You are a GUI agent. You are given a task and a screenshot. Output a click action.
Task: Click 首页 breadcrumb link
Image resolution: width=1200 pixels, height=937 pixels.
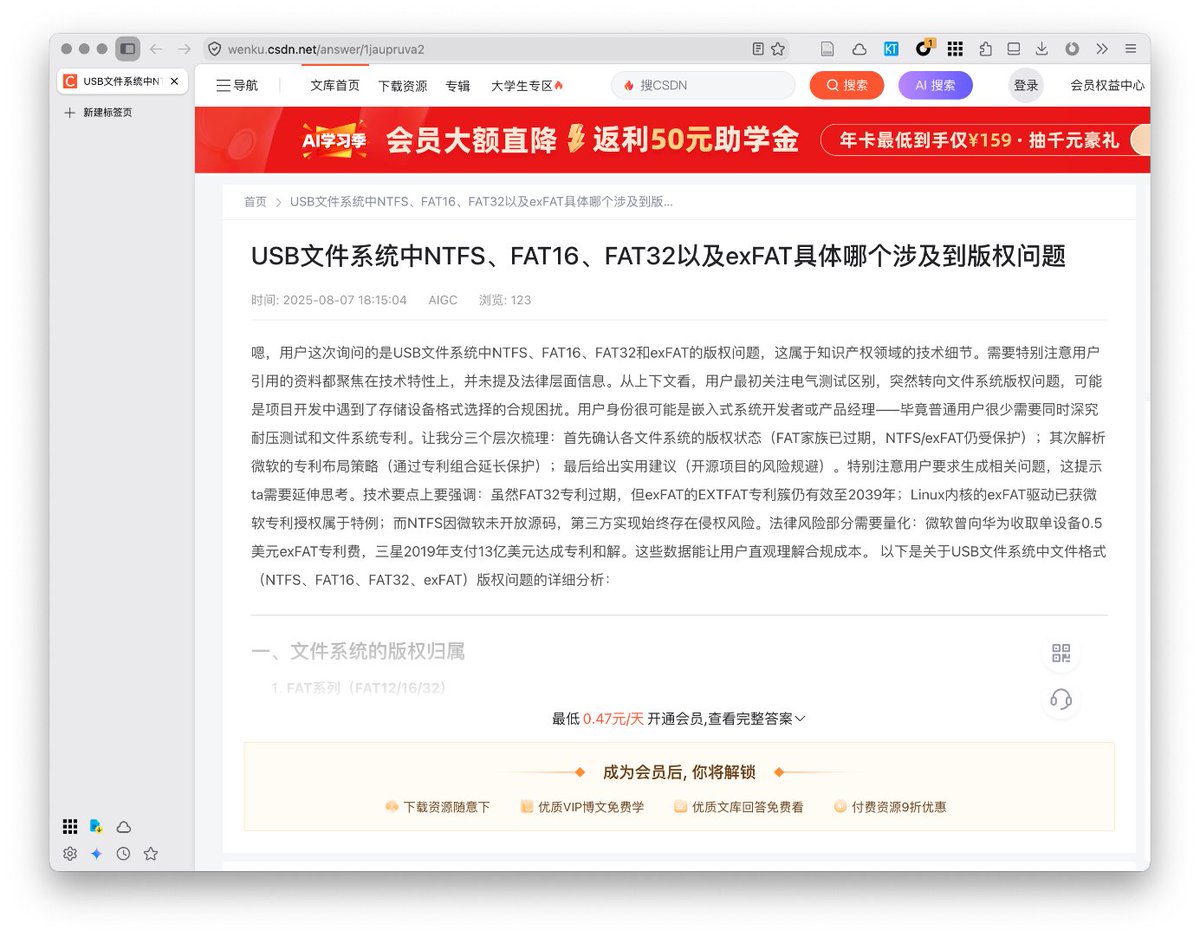coord(255,202)
